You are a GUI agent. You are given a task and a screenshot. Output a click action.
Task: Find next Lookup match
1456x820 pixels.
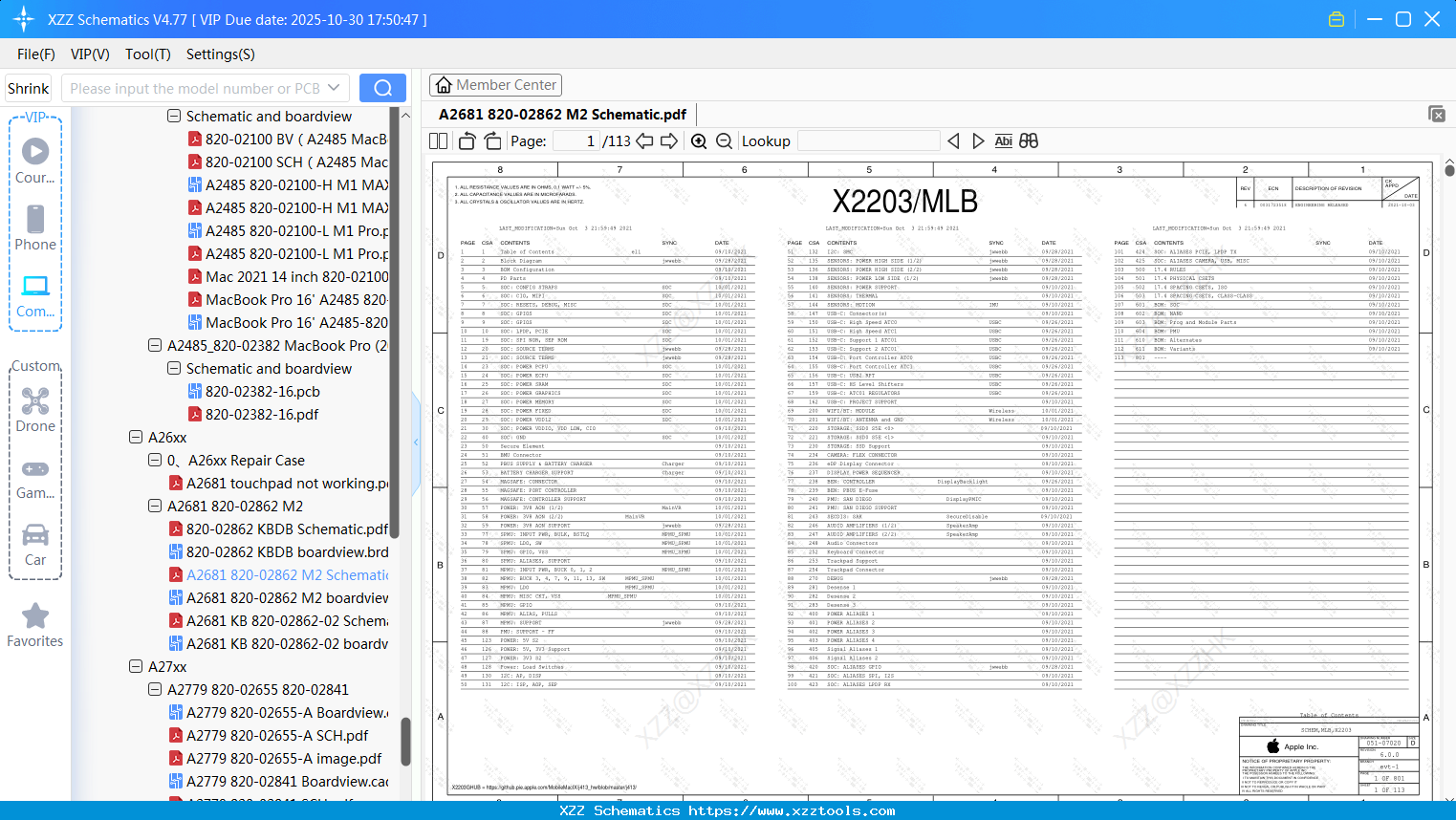tap(978, 140)
